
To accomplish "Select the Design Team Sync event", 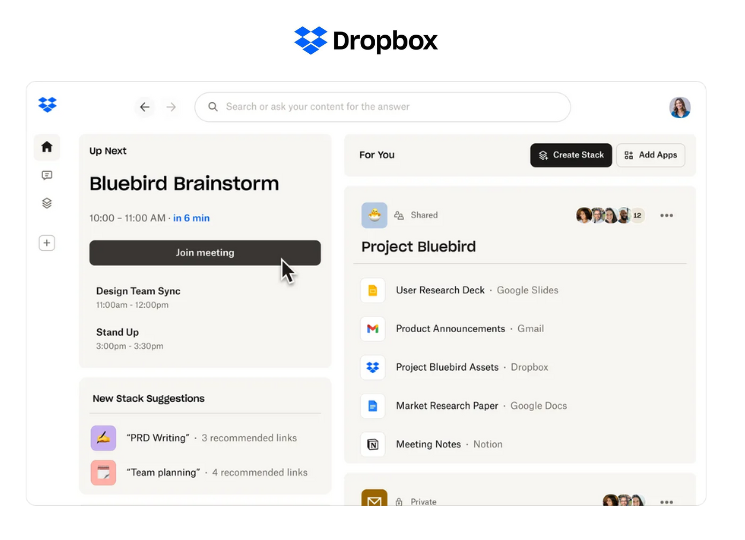I will (x=138, y=297).
